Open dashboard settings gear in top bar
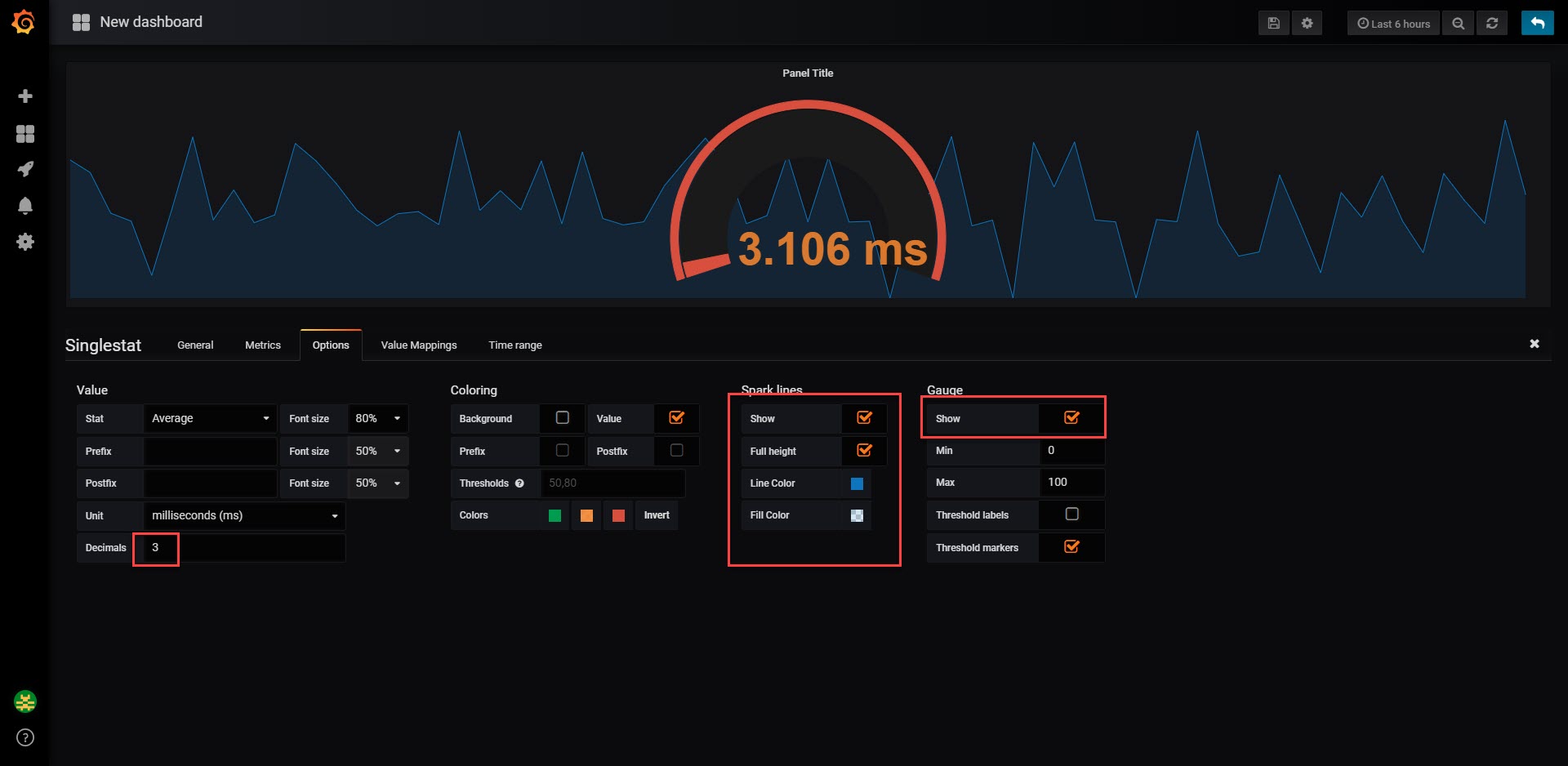The height and width of the screenshot is (766, 1568). 1307,23
